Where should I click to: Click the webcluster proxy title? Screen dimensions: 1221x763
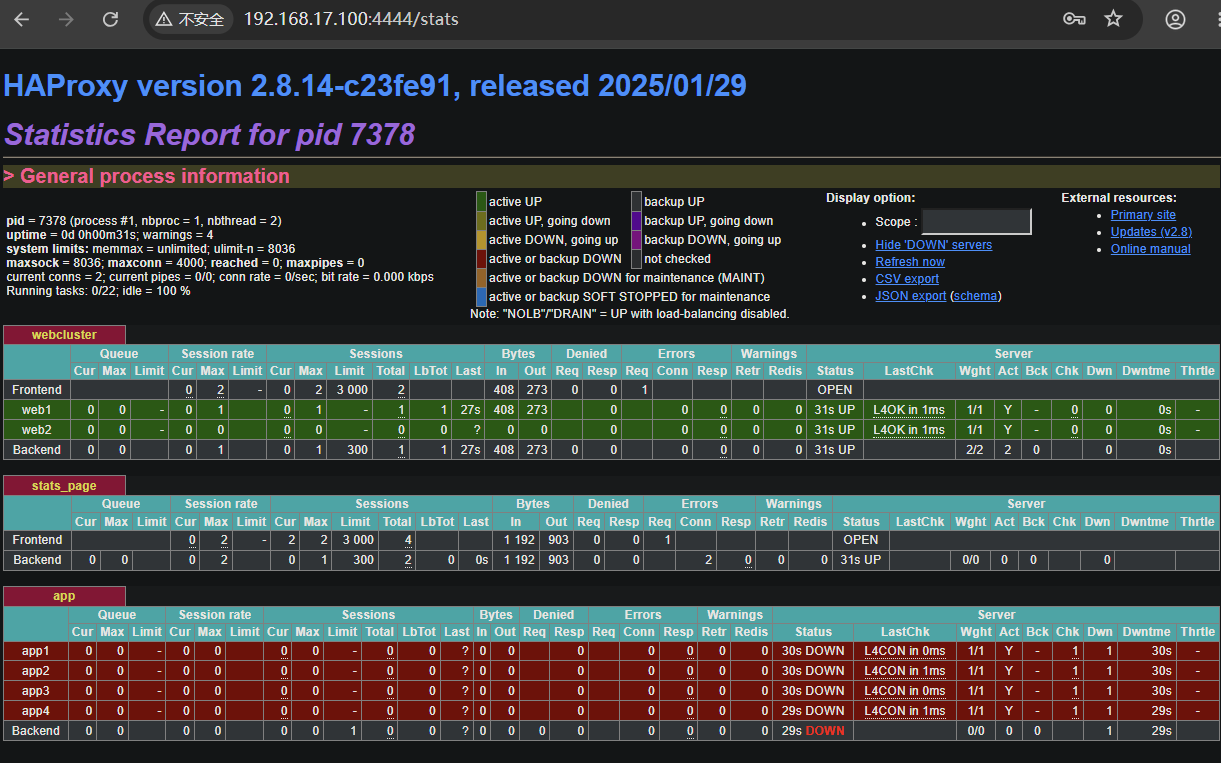64,335
